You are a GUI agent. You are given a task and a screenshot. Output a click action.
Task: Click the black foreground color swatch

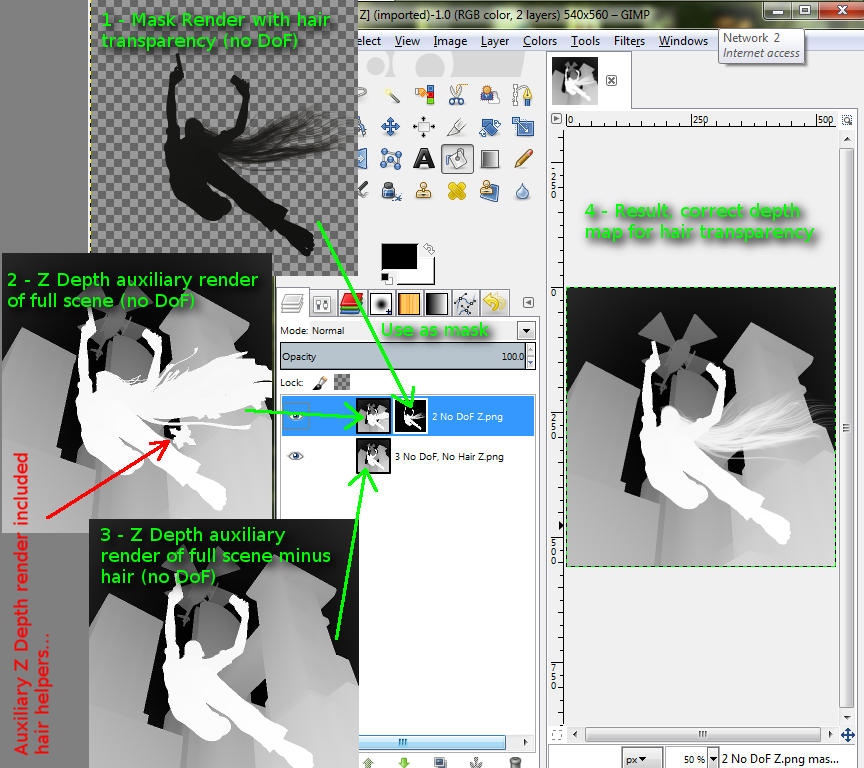click(x=400, y=257)
